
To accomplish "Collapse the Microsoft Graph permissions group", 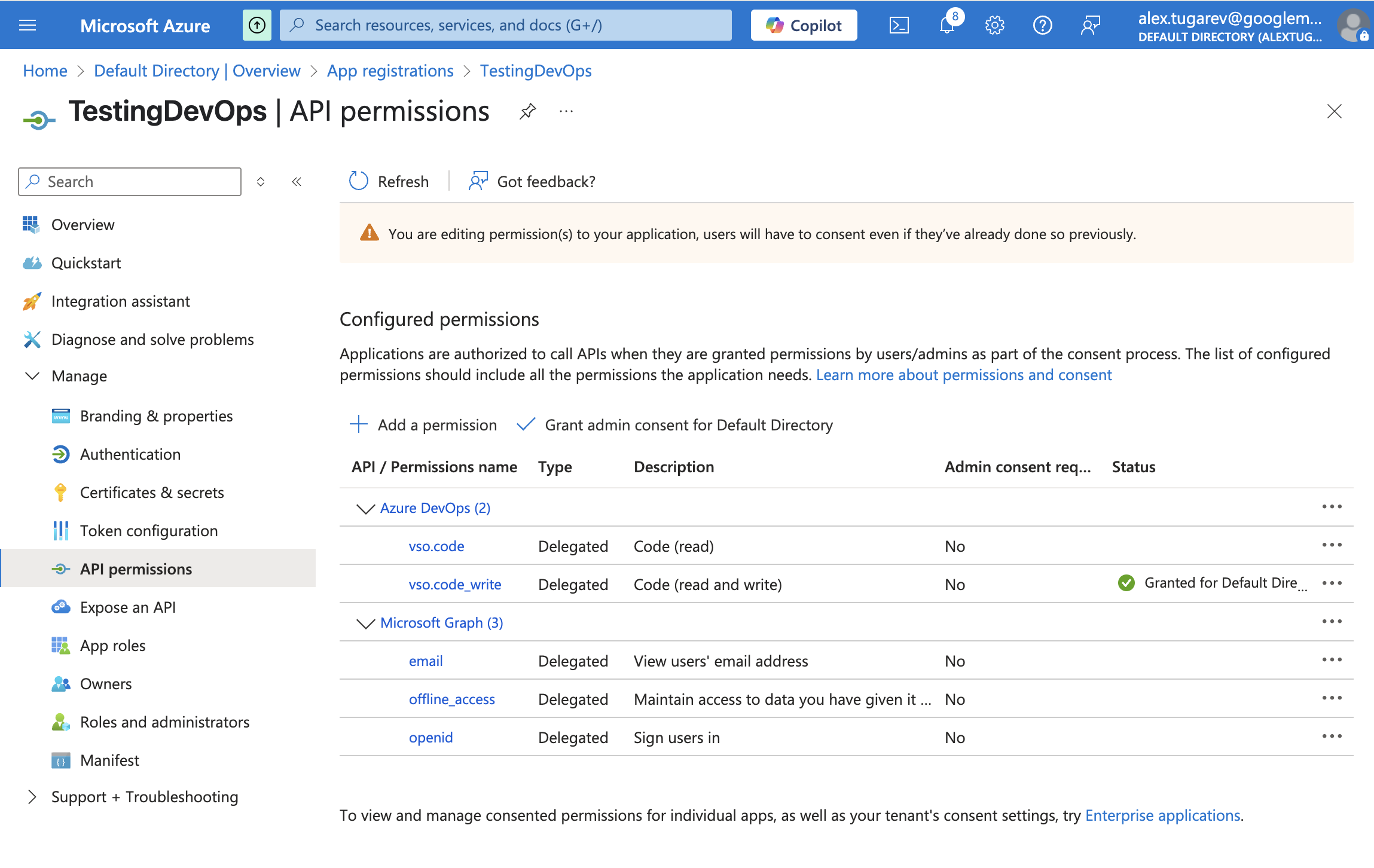I will tap(365, 623).
